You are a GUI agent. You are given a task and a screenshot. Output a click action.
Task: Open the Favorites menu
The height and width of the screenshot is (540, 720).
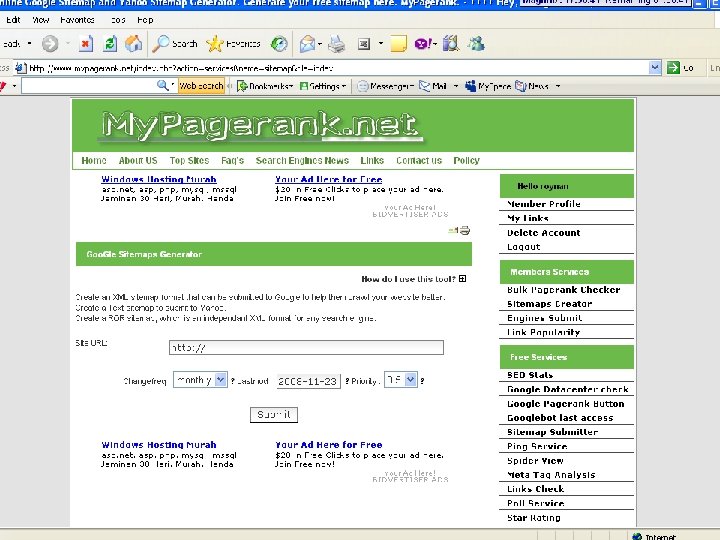click(x=77, y=20)
